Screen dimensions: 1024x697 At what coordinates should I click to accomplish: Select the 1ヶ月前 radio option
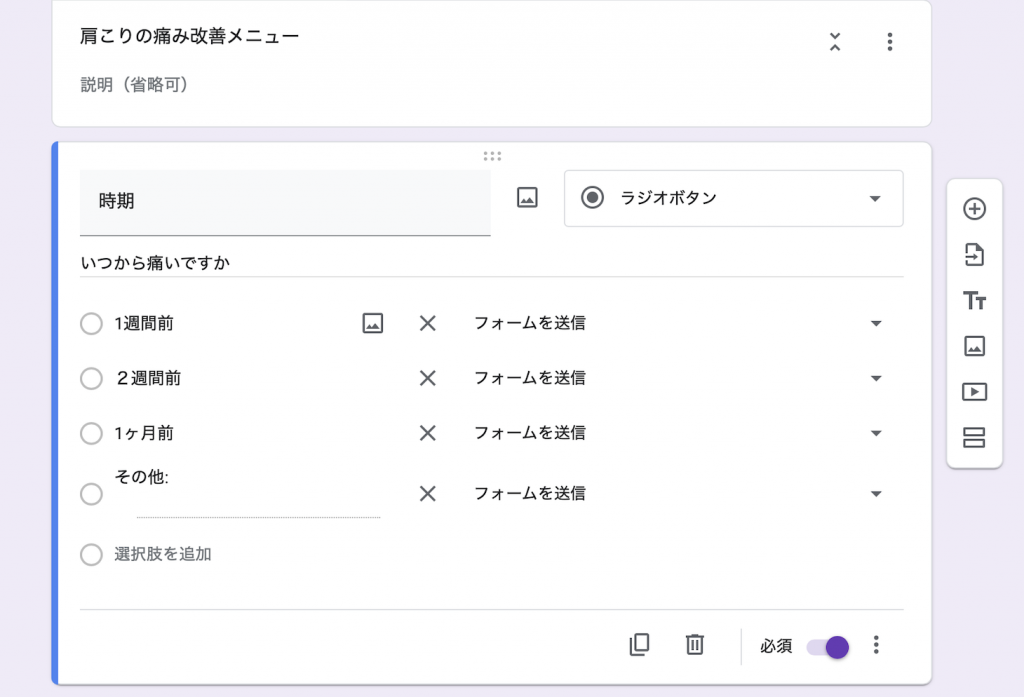click(91, 433)
